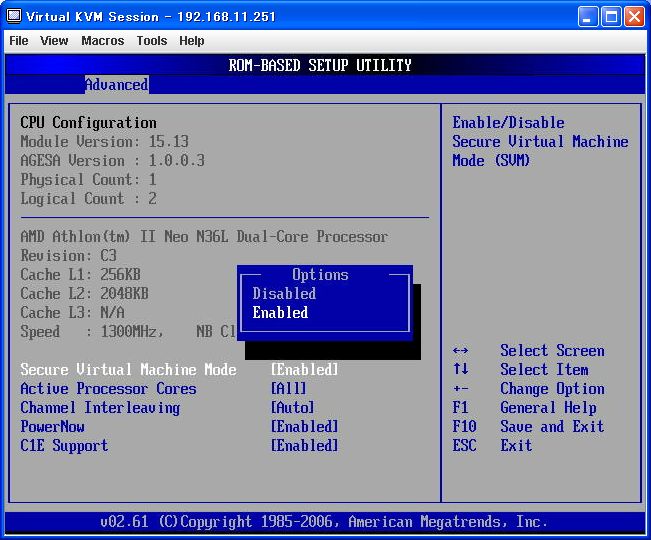The height and width of the screenshot is (540, 651).
Task: Click the left-right arrows Select Screen hint
Action: pos(529,351)
